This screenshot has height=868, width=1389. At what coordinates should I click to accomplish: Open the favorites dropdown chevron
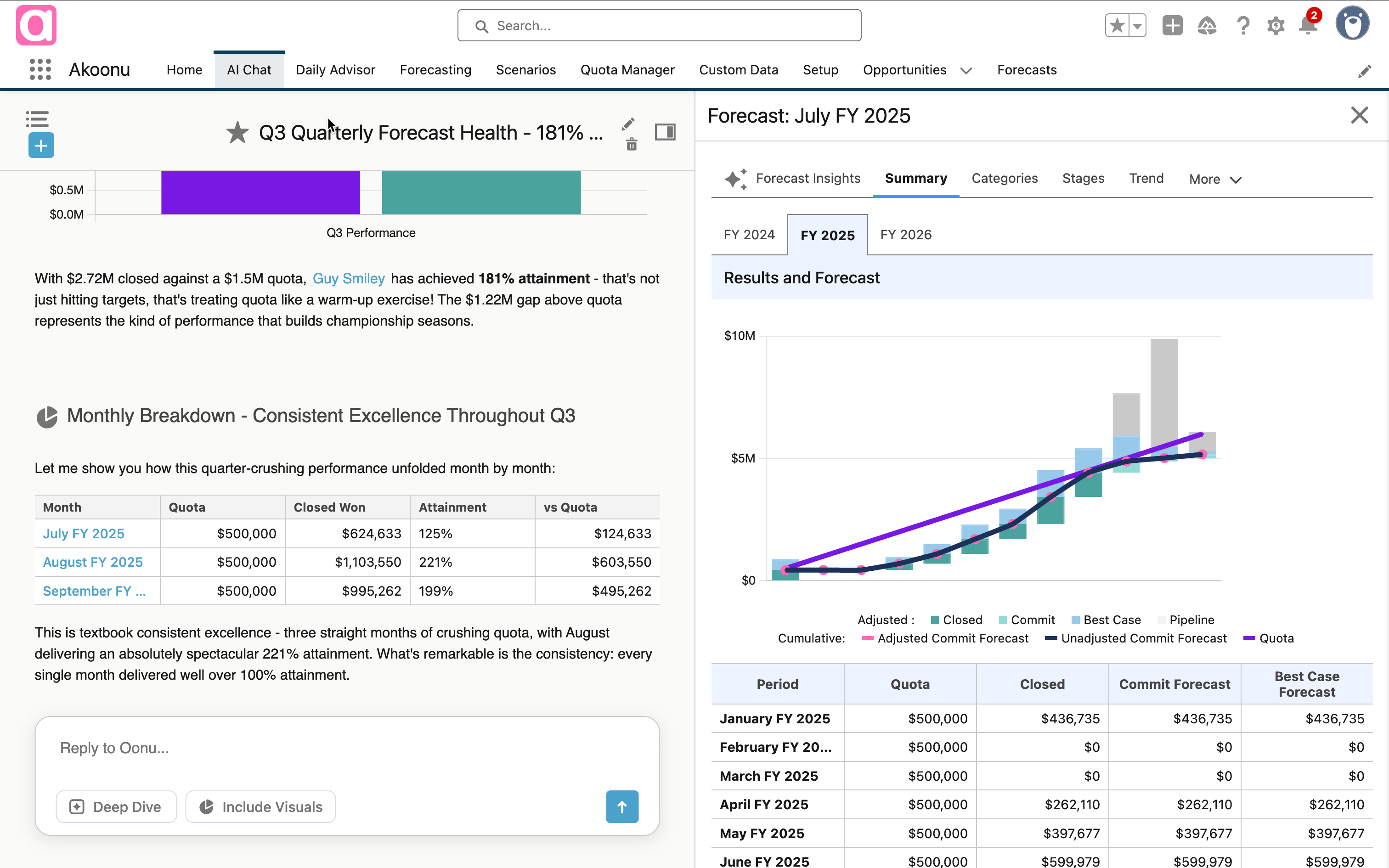(x=1137, y=25)
